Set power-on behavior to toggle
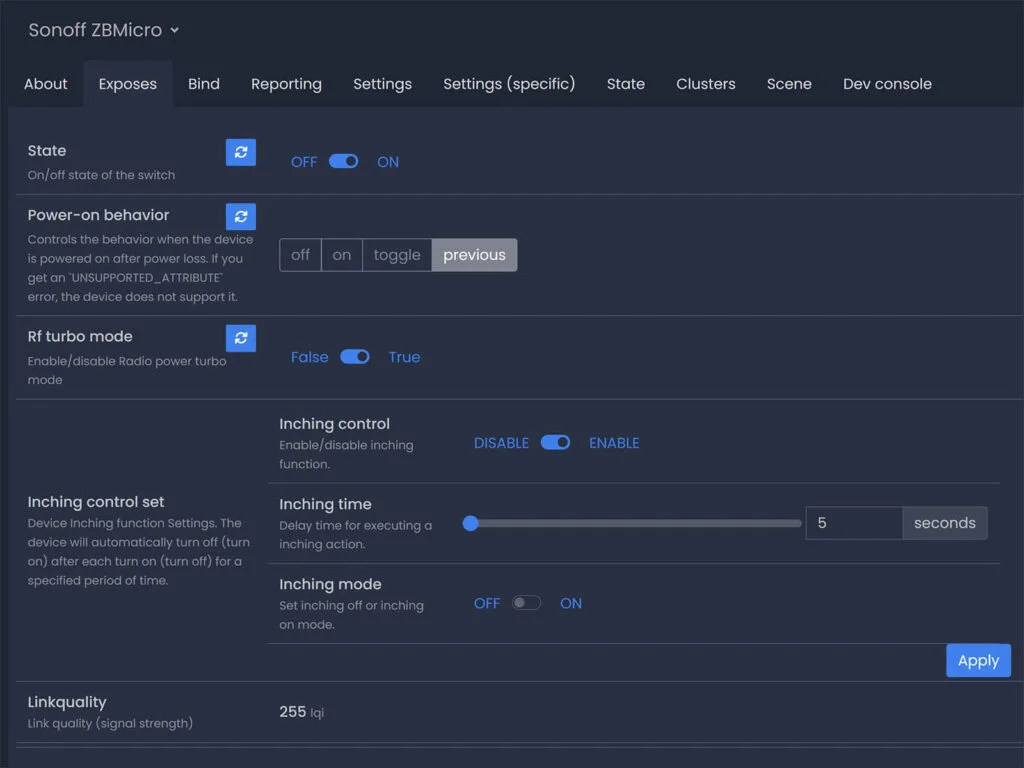This screenshot has width=1024, height=768. (397, 255)
